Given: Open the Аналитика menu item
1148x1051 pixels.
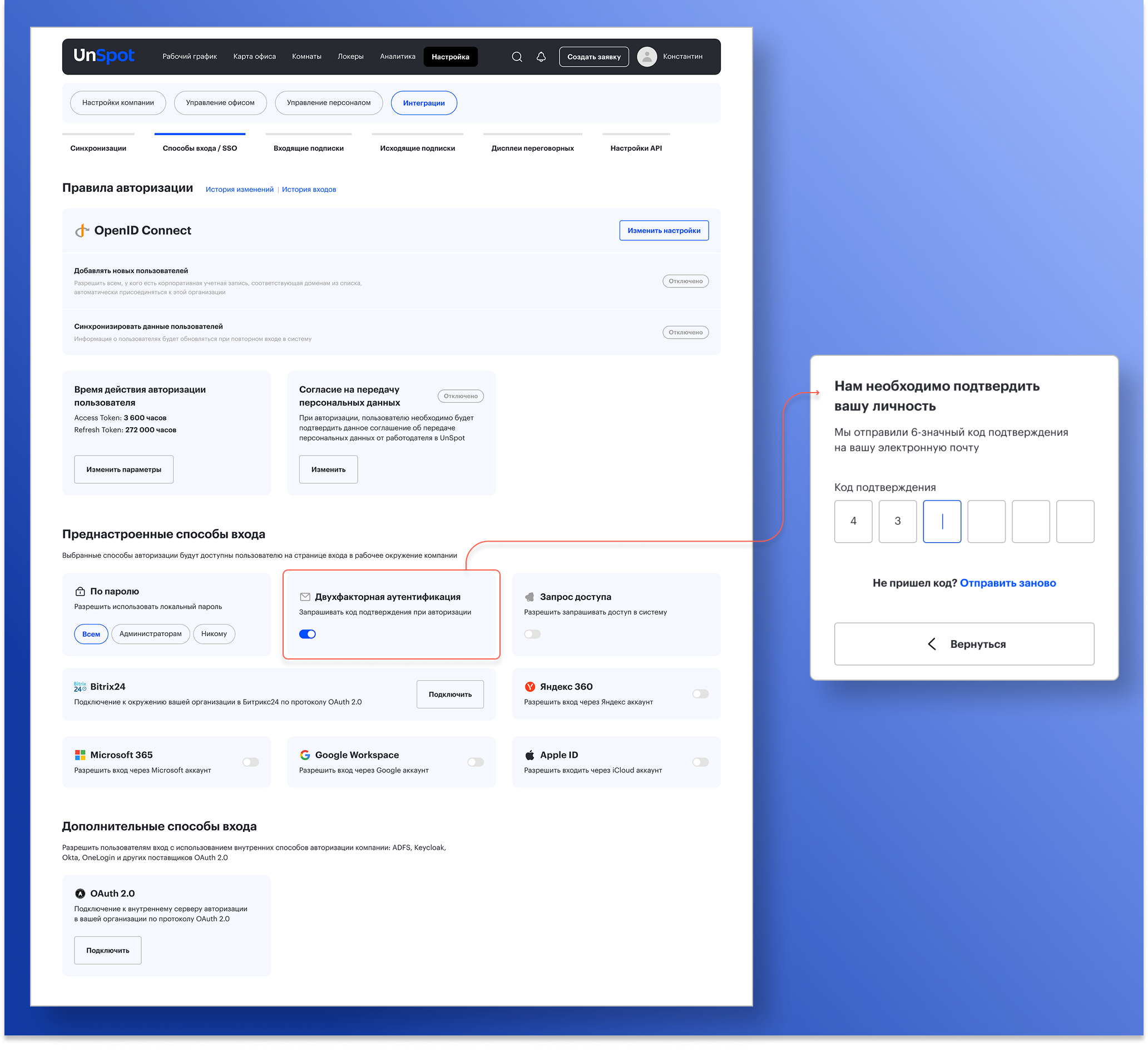Looking at the screenshot, I should point(398,56).
